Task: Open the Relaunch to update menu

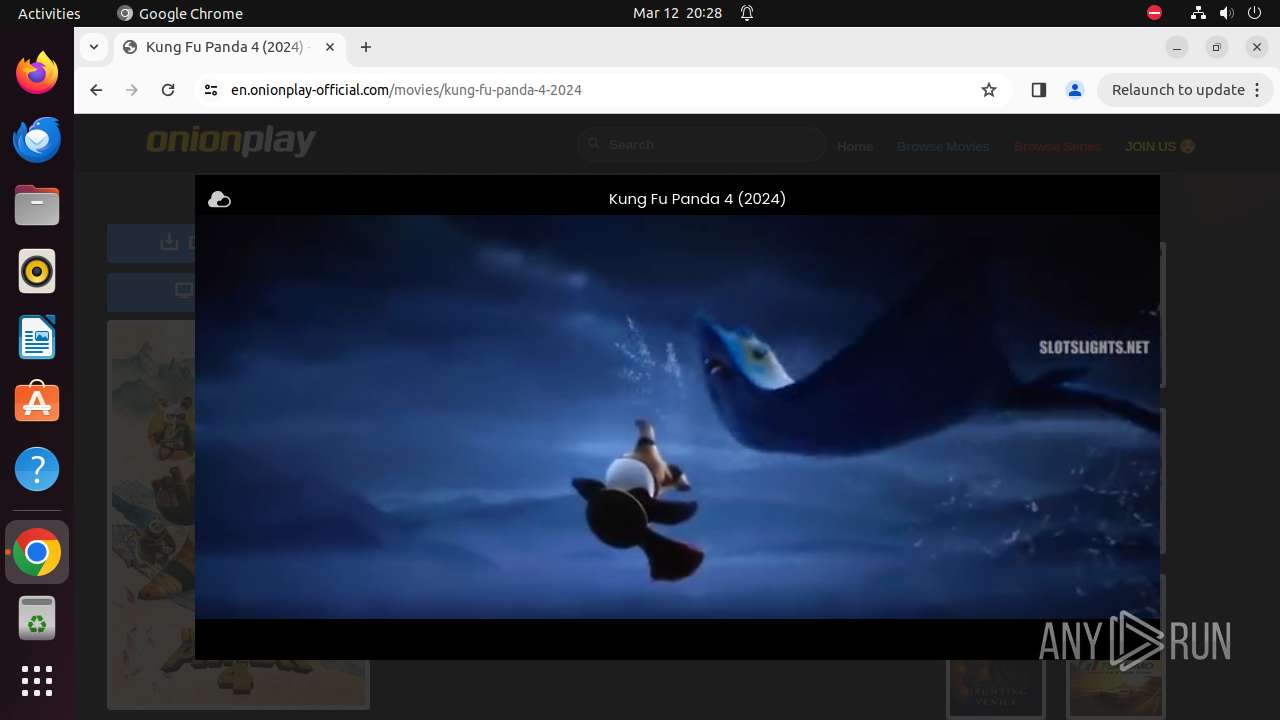Action: pyautogui.click(x=1186, y=90)
